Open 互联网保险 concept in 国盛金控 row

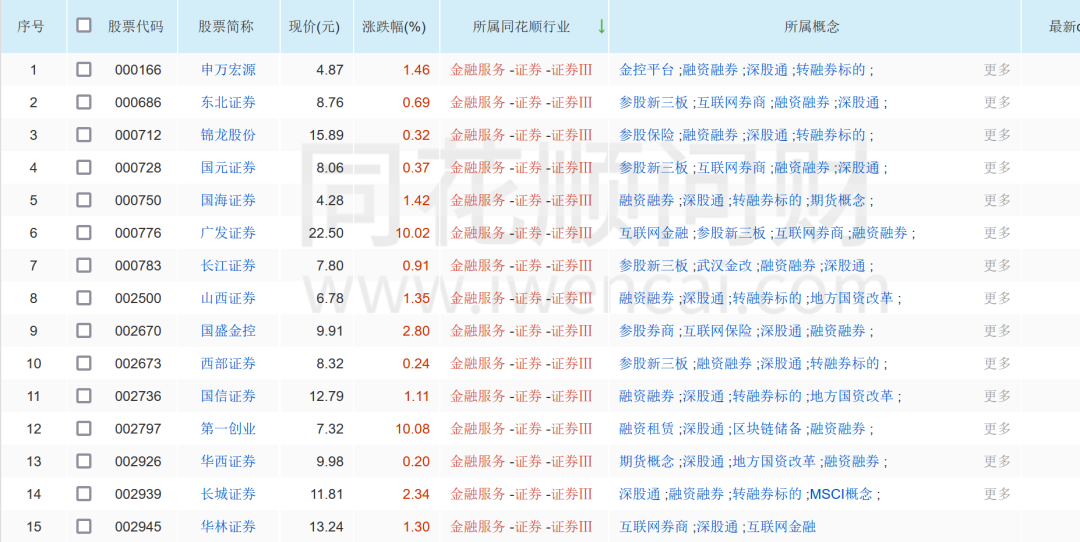pos(717,331)
